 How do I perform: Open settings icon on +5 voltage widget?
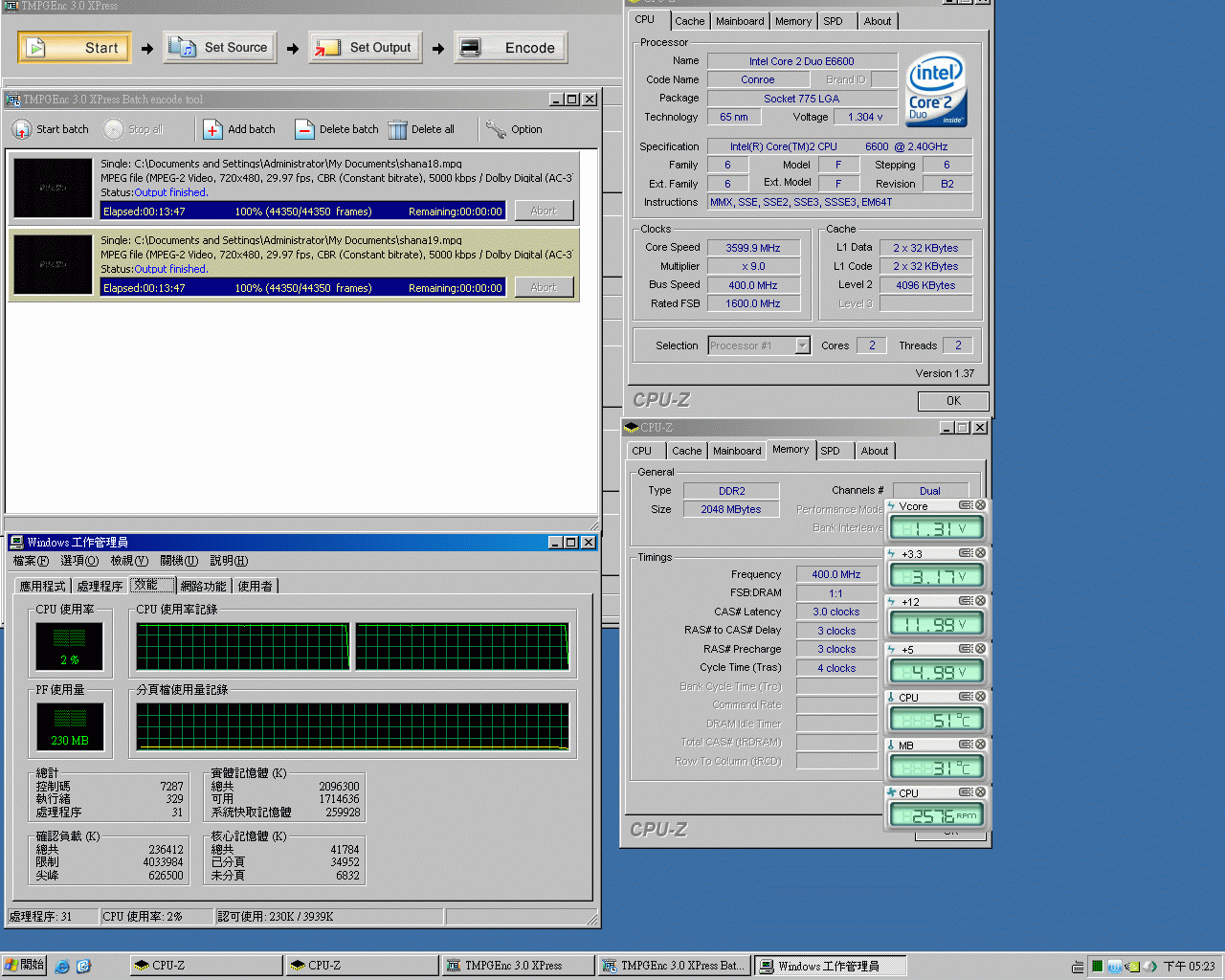coord(966,649)
